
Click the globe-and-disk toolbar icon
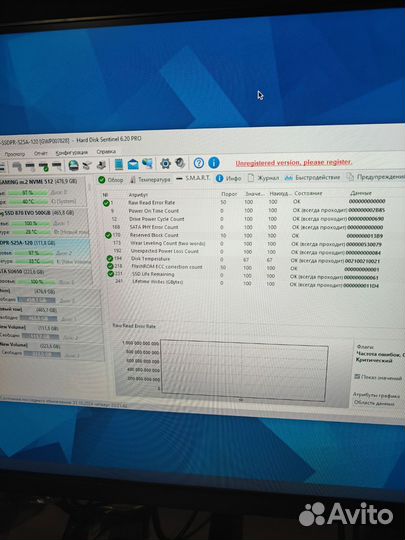tap(73, 166)
